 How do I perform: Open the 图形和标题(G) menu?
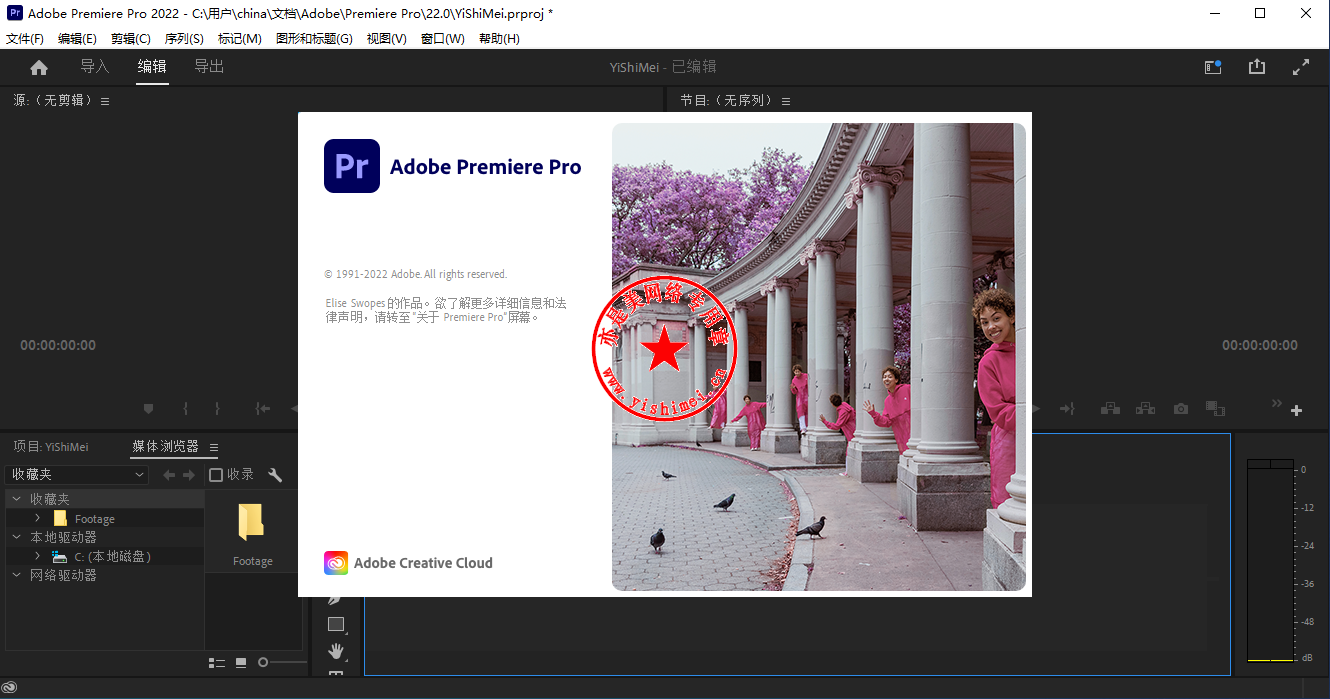click(314, 39)
